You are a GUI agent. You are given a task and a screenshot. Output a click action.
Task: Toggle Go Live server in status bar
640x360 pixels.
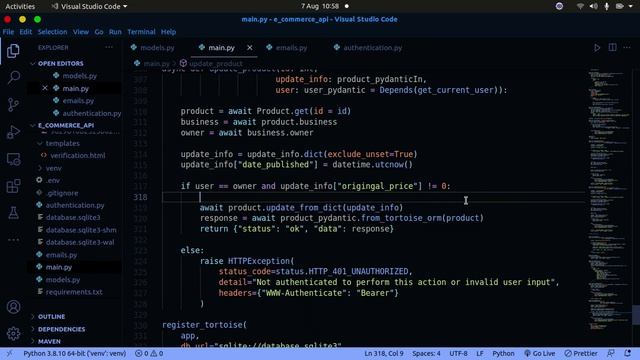[x=540, y=353]
